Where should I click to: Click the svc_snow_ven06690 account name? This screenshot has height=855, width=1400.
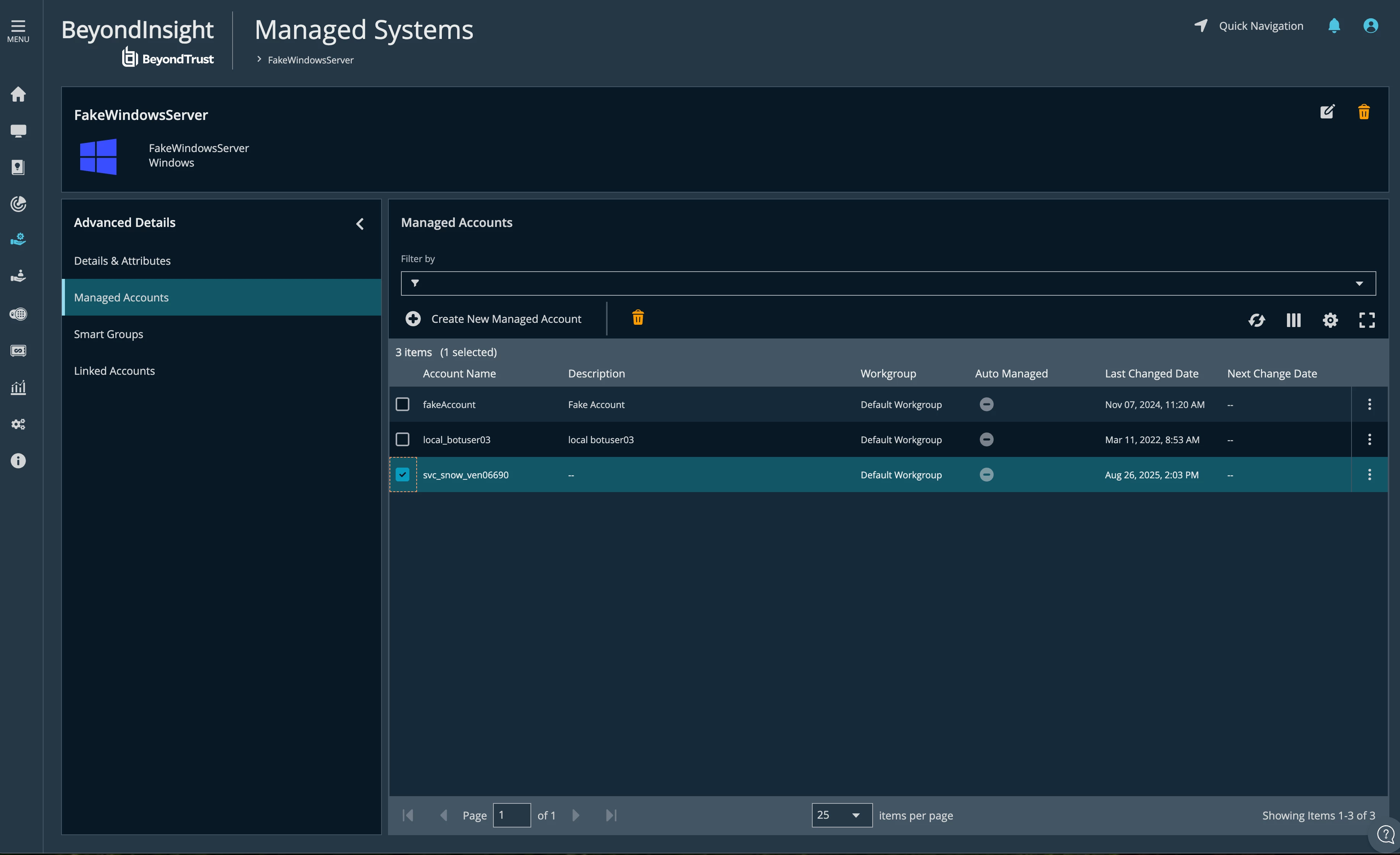click(x=466, y=475)
